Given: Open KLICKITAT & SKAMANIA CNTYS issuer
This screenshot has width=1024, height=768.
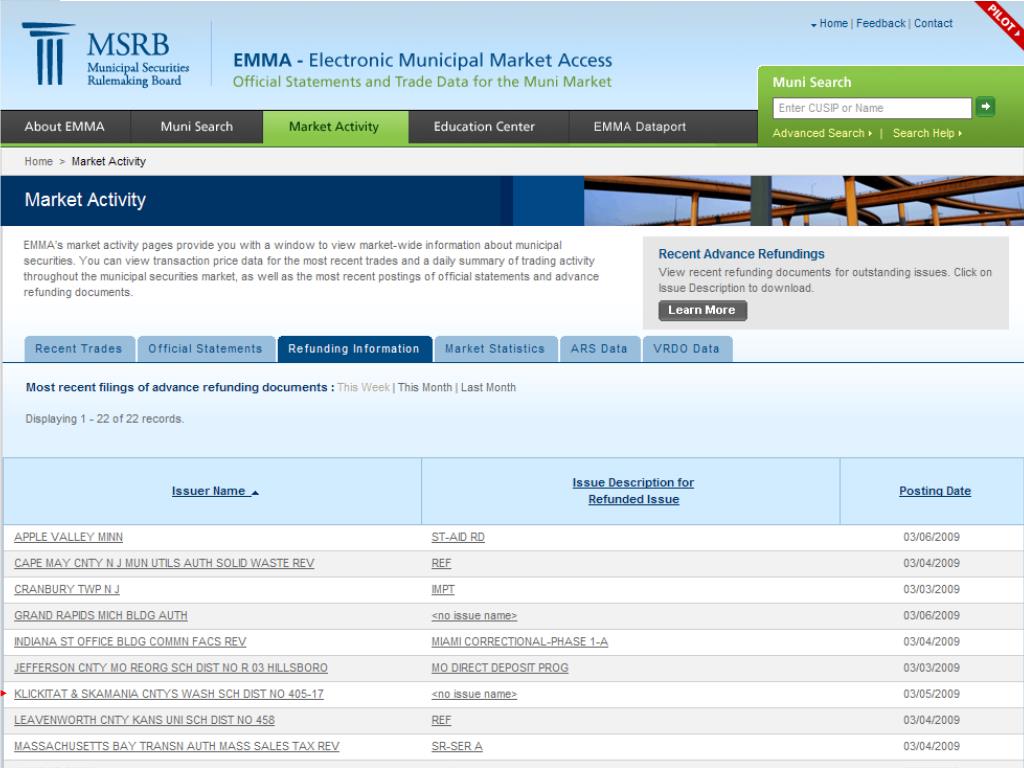Looking at the screenshot, I should click(x=168, y=694).
